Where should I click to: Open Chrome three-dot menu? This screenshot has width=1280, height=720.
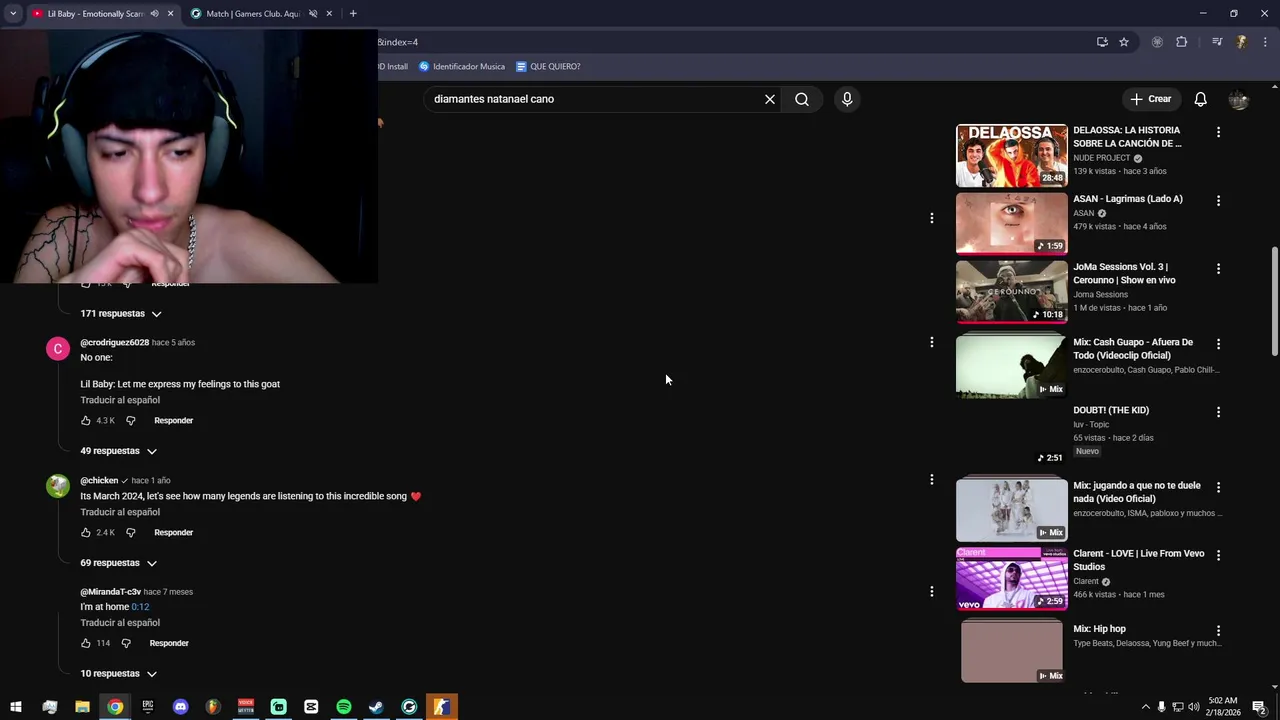[1265, 42]
